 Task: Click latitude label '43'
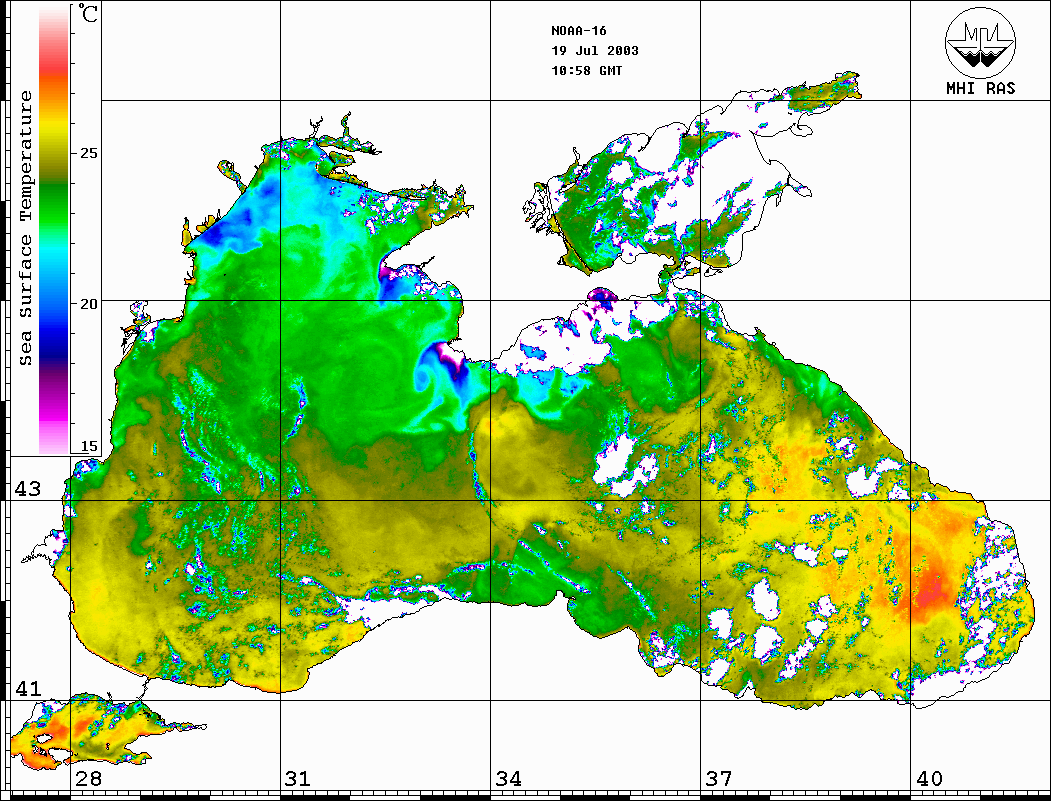click(27, 489)
